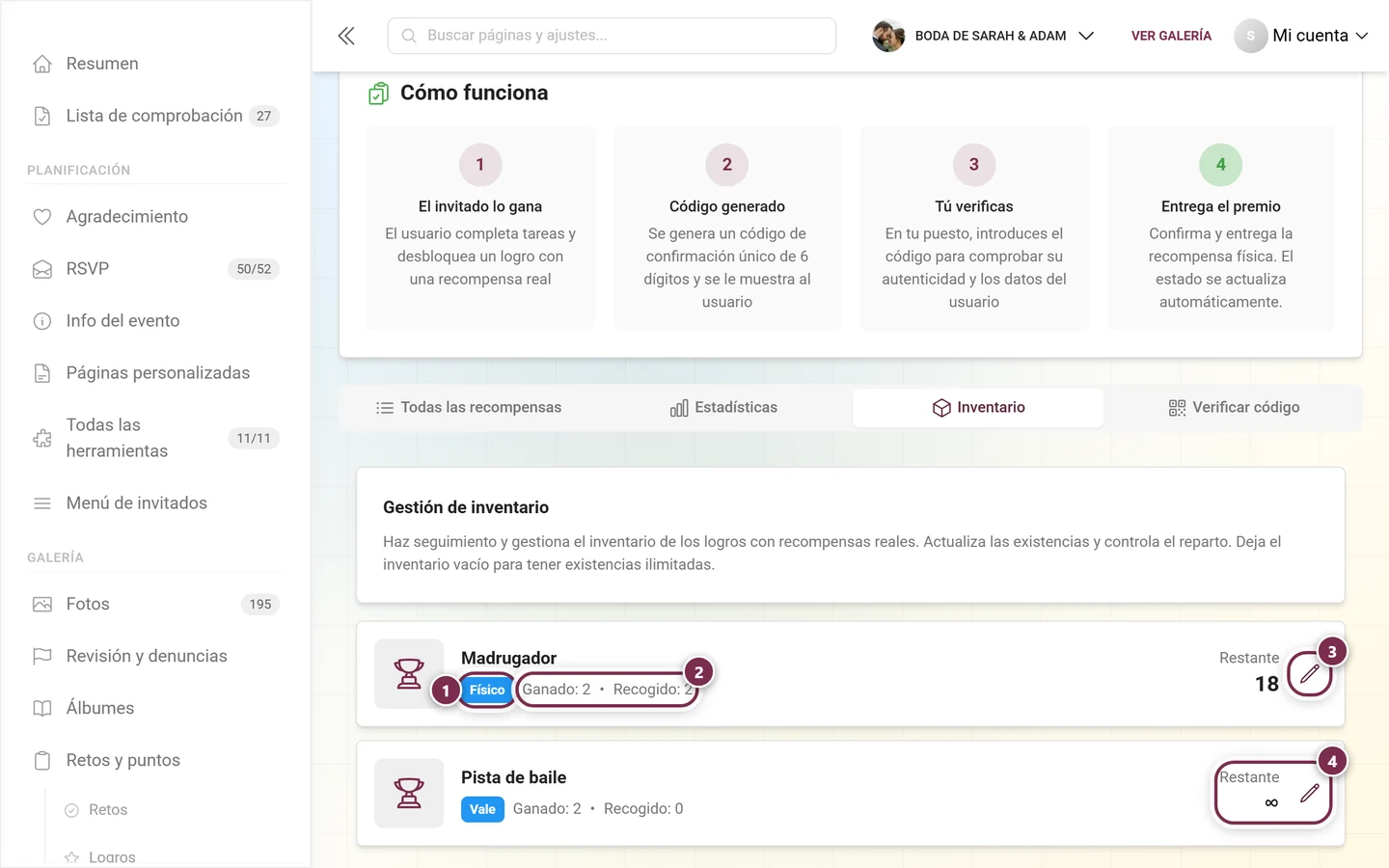Screen dimensions: 1389x868
Task: Open the Estadísticas tab
Action: (723, 408)
